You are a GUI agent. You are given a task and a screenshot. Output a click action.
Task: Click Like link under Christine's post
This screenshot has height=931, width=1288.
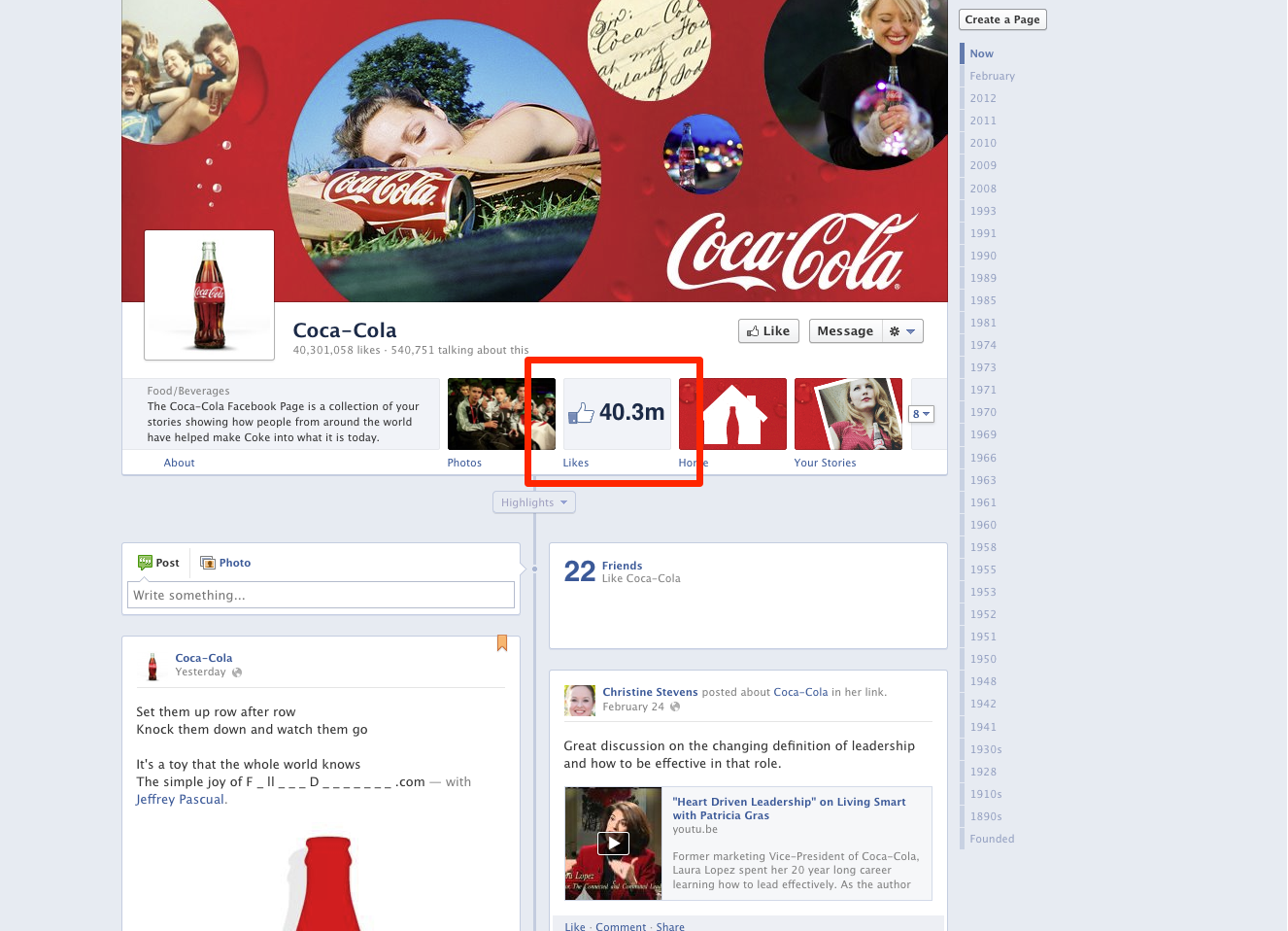[575, 926]
